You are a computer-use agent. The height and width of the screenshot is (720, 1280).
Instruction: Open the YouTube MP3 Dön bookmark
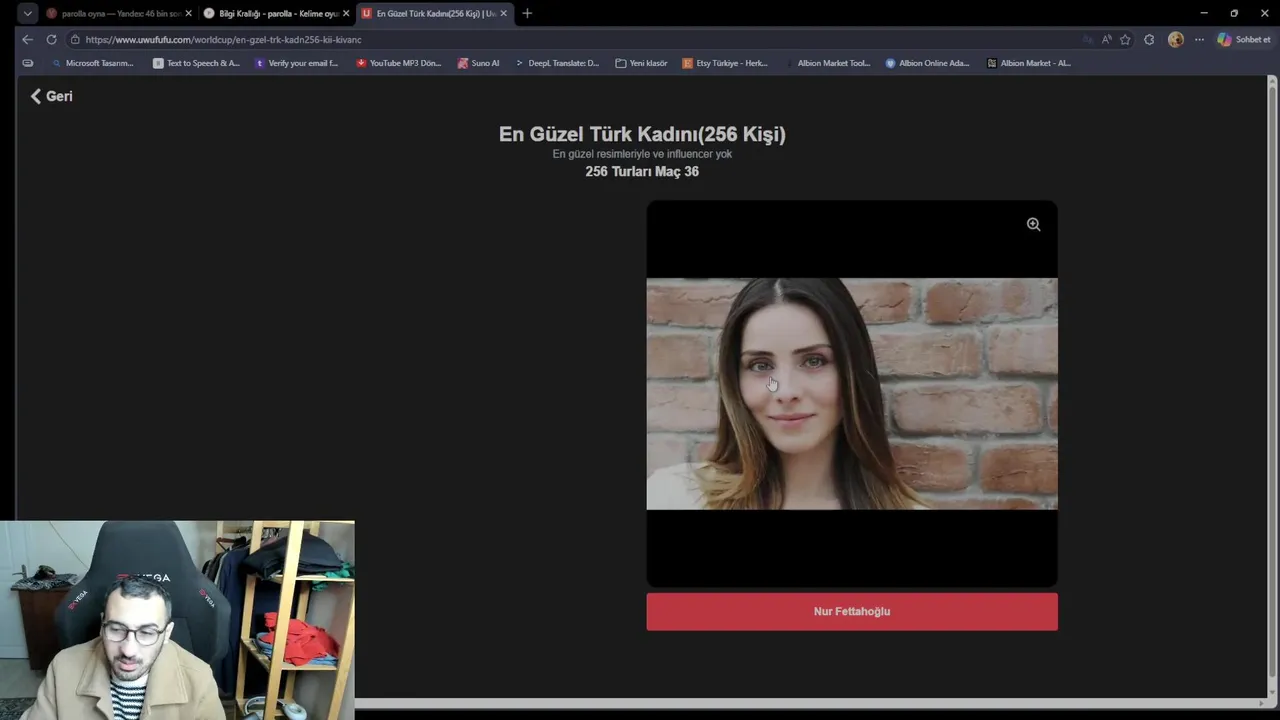(x=398, y=63)
